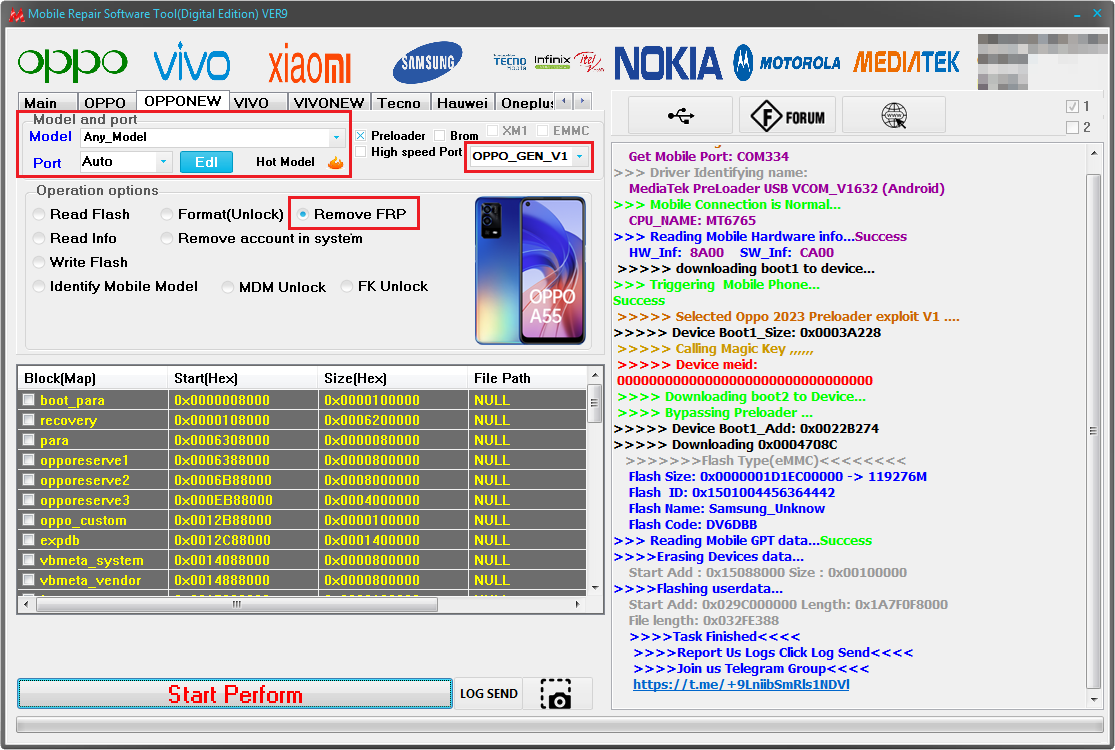Enable the High speed Port checkbox
Viewport: 1115px width, 750px height.
(361, 151)
